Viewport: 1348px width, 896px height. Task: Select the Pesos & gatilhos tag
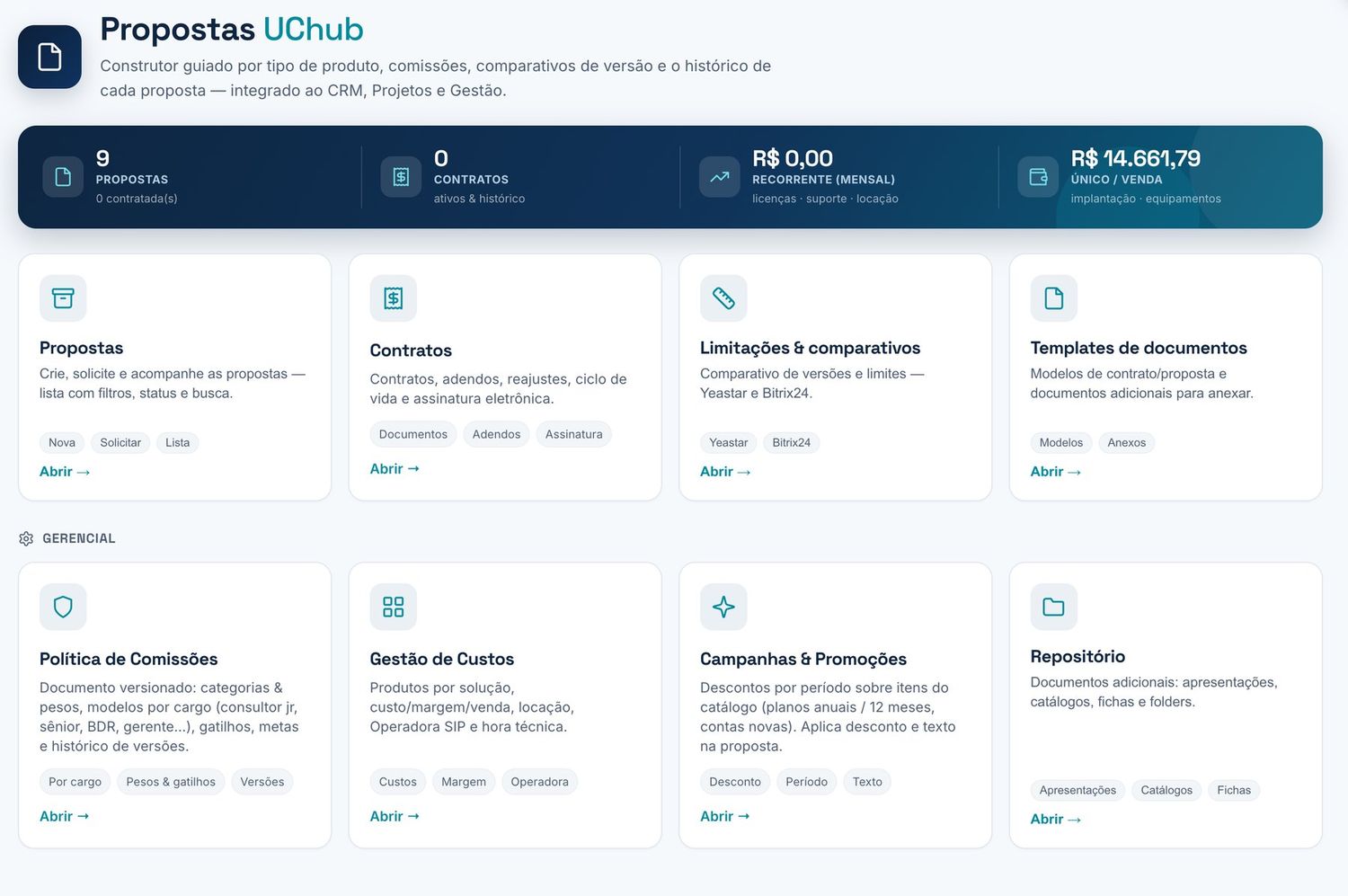tap(171, 782)
